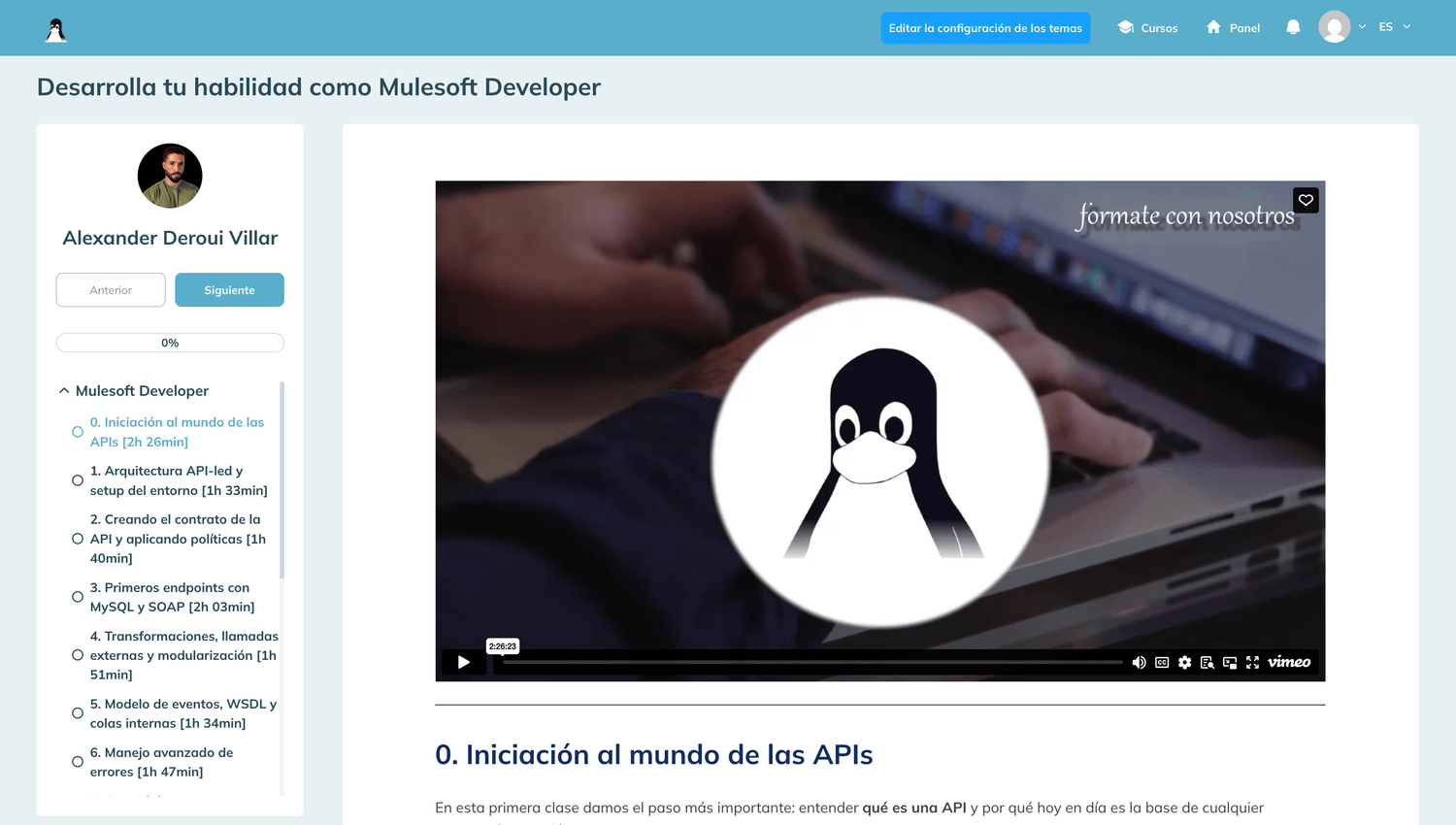Play the Vimeo video
Viewport: 1456px width, 825px height.
(x=463, y=662)
